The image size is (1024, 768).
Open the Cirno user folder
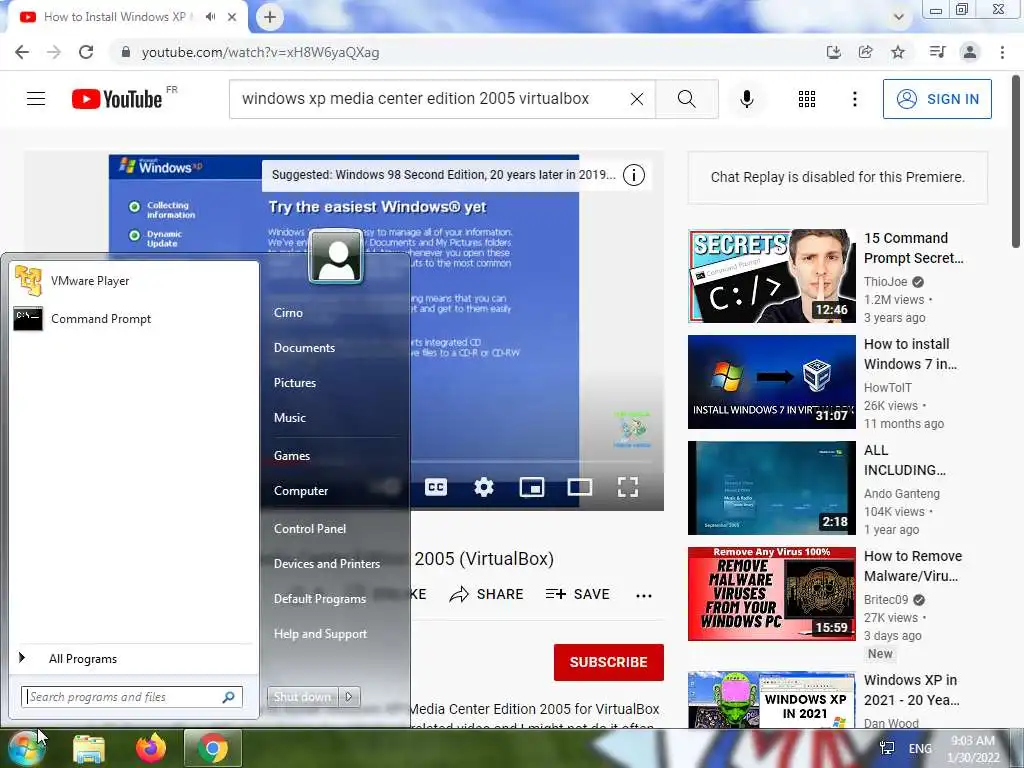(x=288, y=313)
